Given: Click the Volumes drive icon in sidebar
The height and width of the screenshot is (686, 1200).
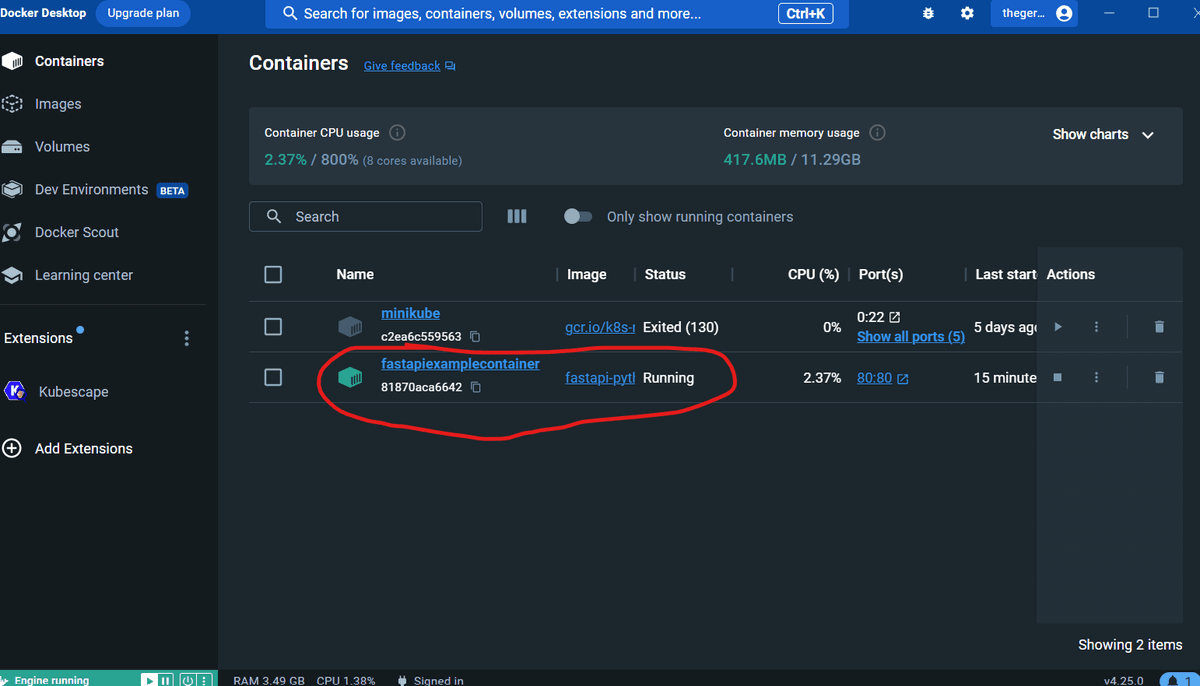Looking at the screenshot, I should pyautogui.click(x=12, y=147).
